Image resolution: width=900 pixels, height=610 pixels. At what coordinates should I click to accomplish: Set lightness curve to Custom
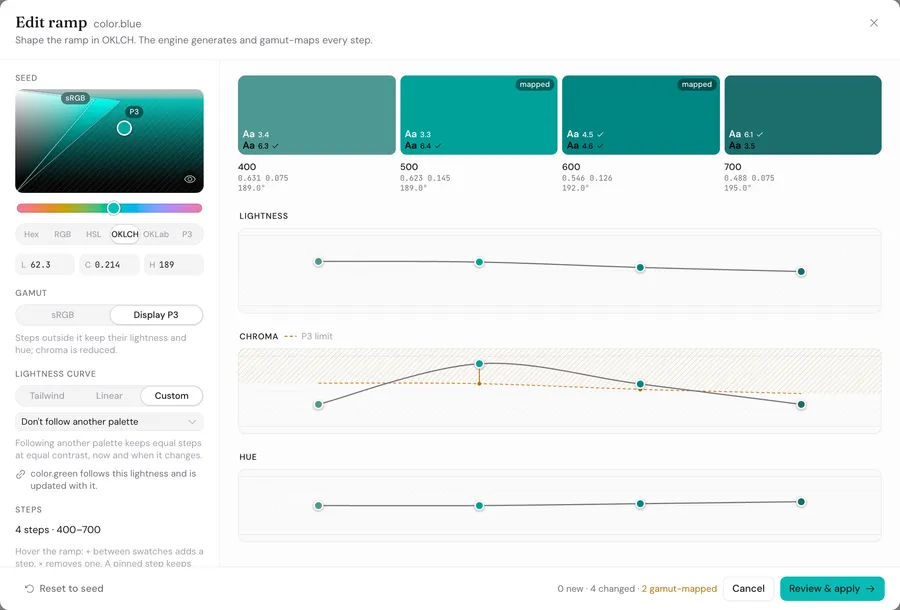pos(171,396)
